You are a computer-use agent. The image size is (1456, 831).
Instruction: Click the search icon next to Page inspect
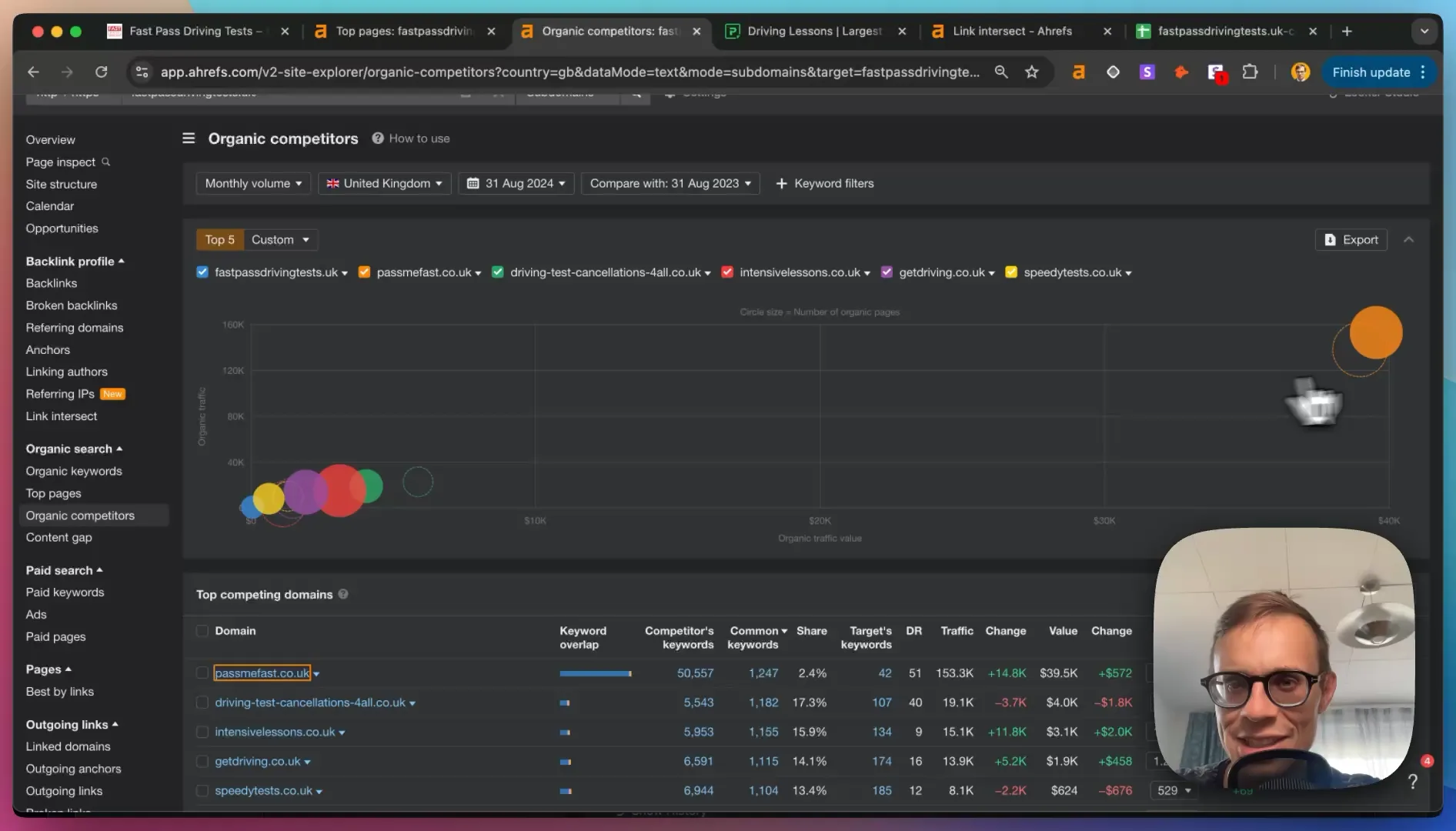pyautogui.click(x=106, y=162)
